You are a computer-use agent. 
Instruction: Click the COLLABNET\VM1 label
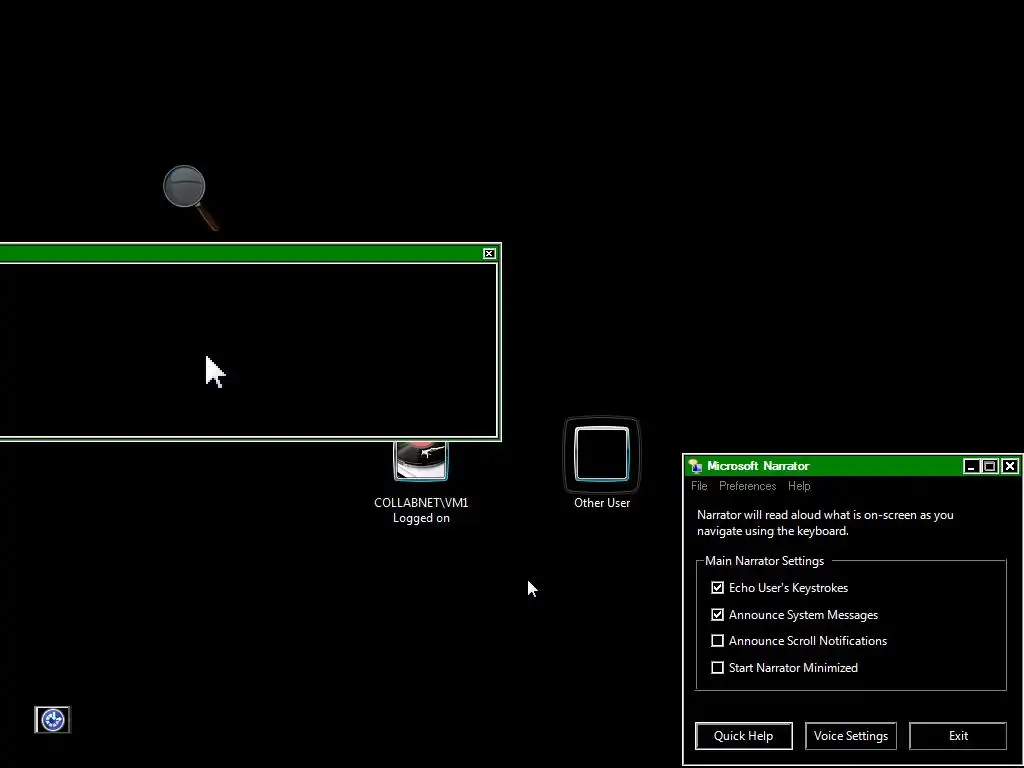(x=421, y=503)
